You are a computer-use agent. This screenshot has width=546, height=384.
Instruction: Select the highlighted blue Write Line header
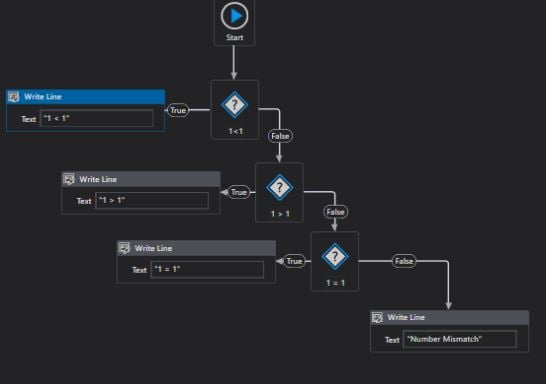pos(86,97)
